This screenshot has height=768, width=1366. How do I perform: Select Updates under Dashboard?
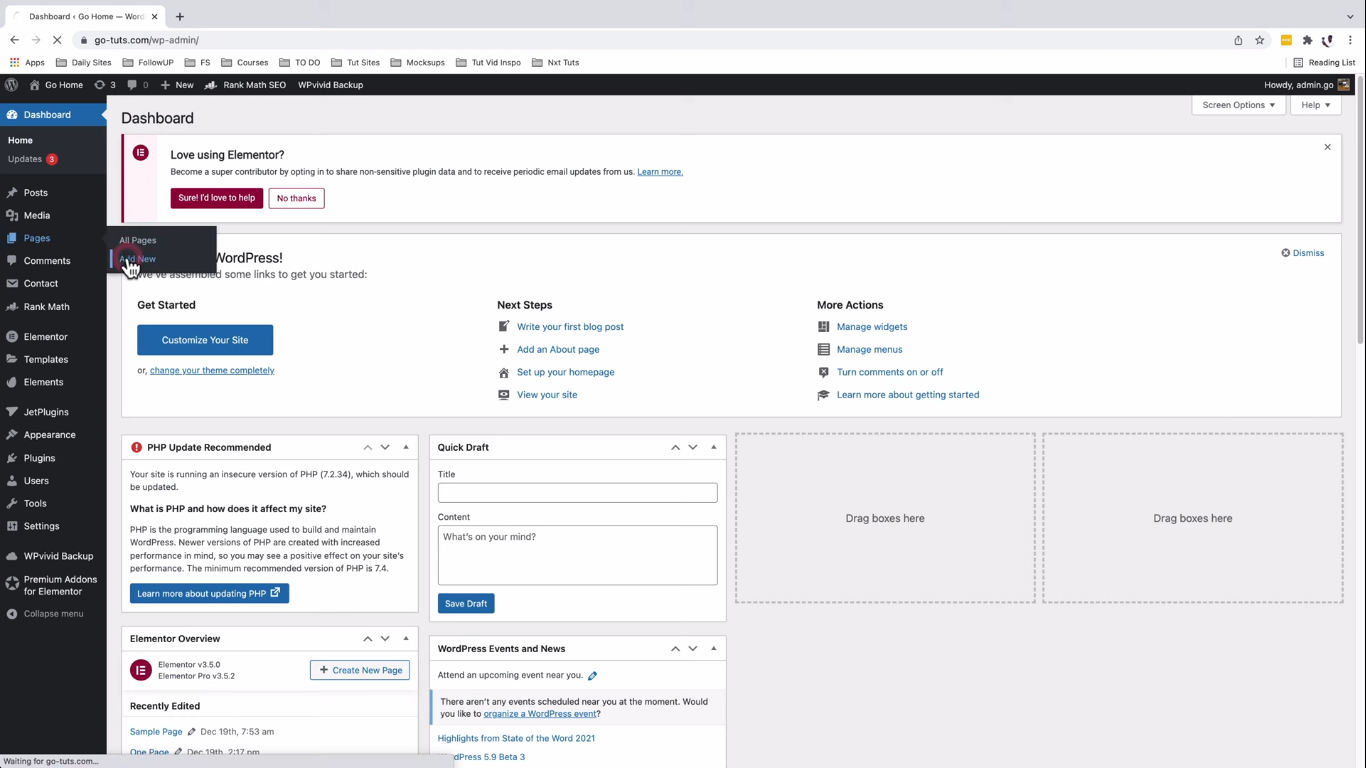click(25, 159)
